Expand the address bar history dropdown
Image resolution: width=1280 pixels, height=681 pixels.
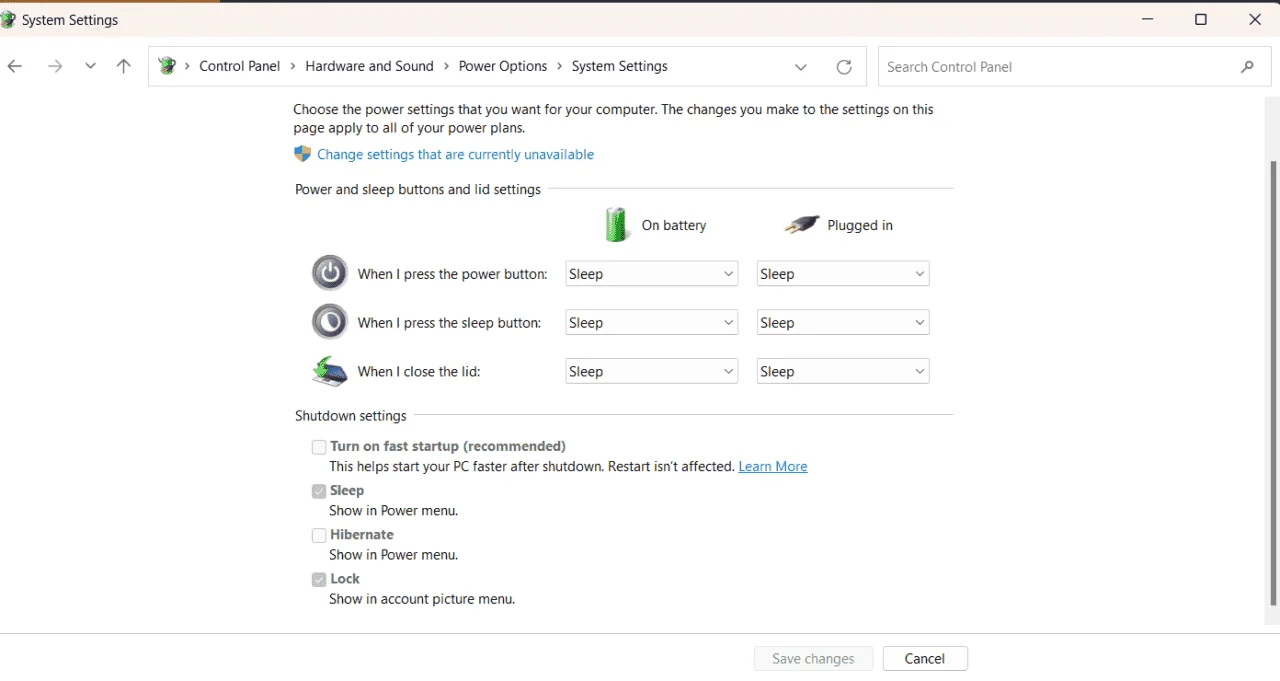point(801,67)
